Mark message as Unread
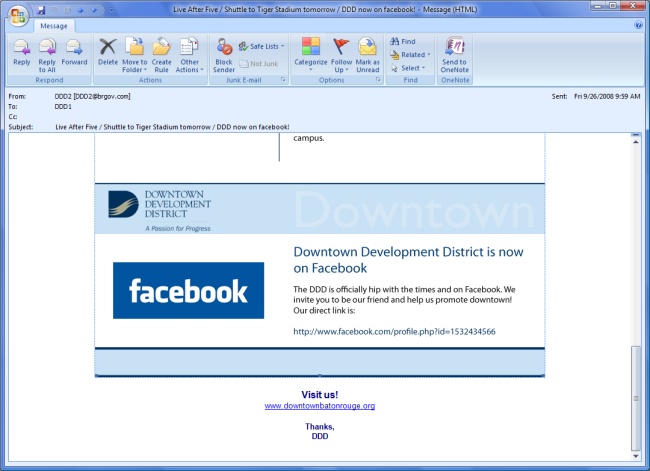Screen dimensions: 650x471 [368, 52]
